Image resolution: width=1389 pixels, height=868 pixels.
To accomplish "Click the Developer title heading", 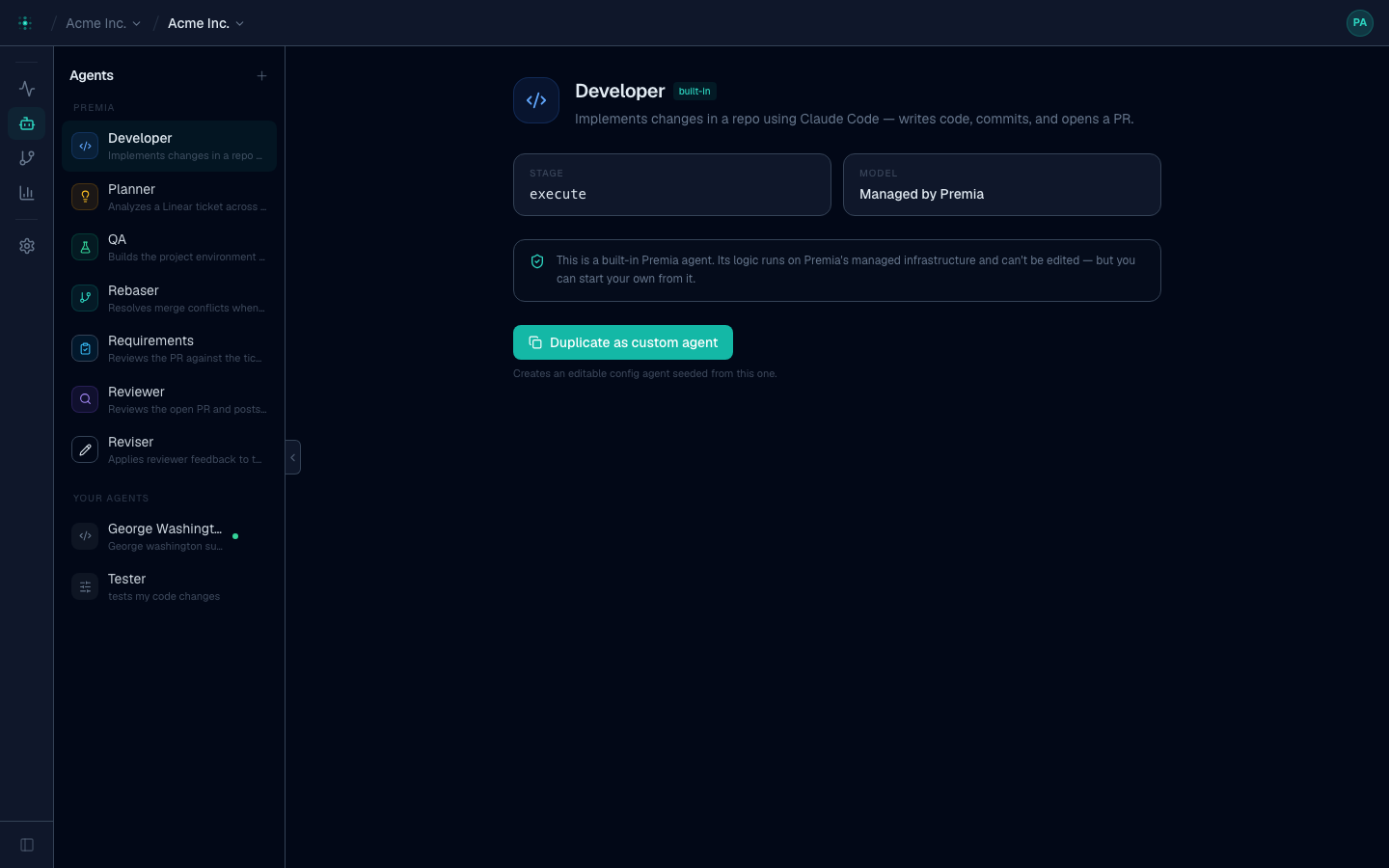I will click(620, 91).
